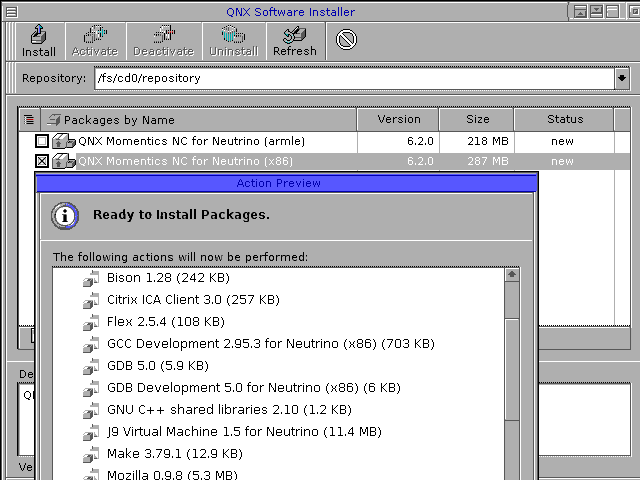Click the package icon beside Bison 1.28
Viewport: 640px width, 480px height.
[91, 277]
